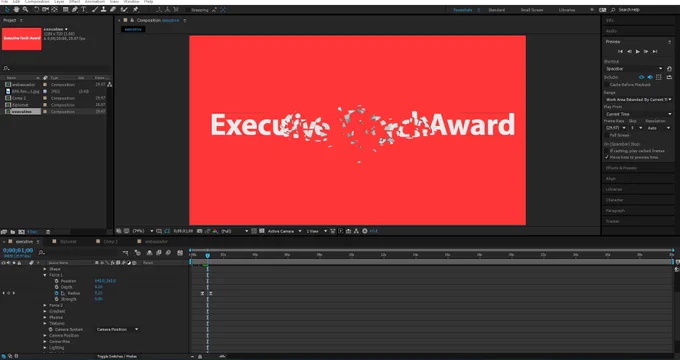Viewport: 680px width, 360px height.
Task: Switch to the Comp 2 timeline tab
Action: 111,242
